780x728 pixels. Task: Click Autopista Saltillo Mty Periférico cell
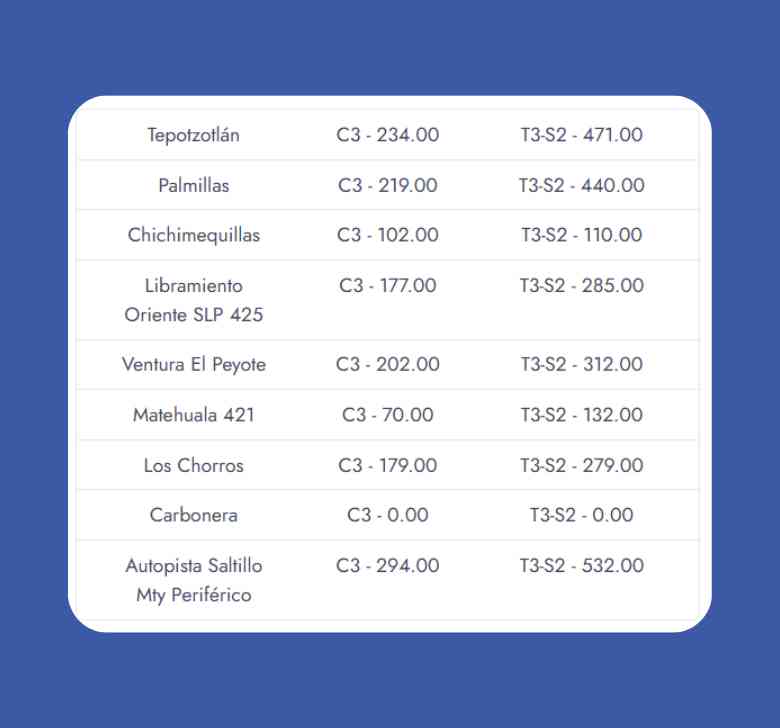point(193,580)
